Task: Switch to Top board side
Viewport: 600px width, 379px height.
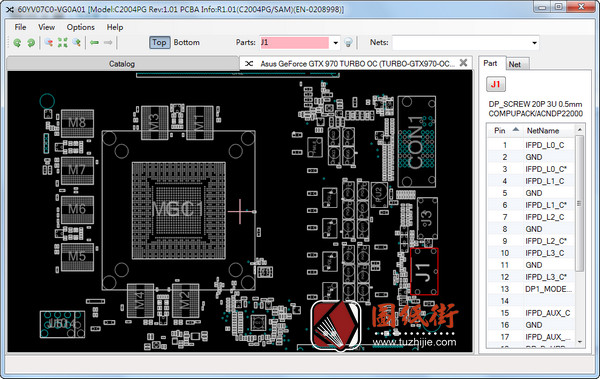Action: [x=159, y=42]
